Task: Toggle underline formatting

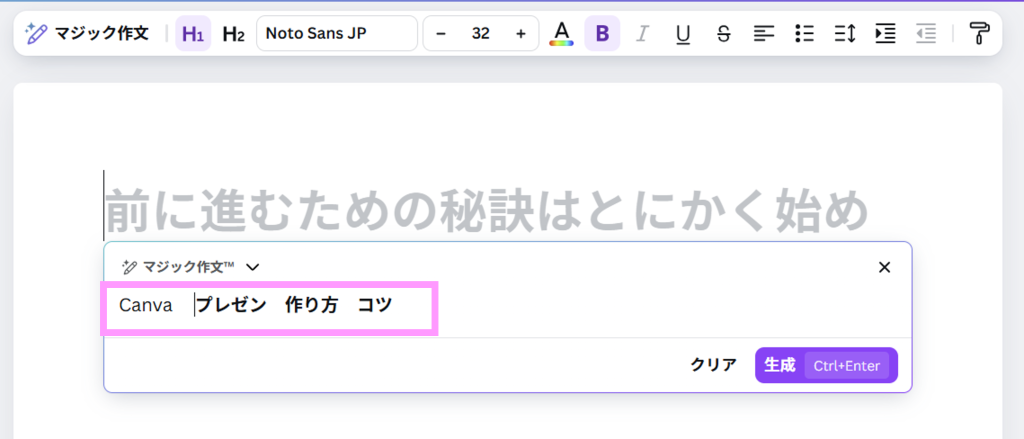Action: (683, 34)
